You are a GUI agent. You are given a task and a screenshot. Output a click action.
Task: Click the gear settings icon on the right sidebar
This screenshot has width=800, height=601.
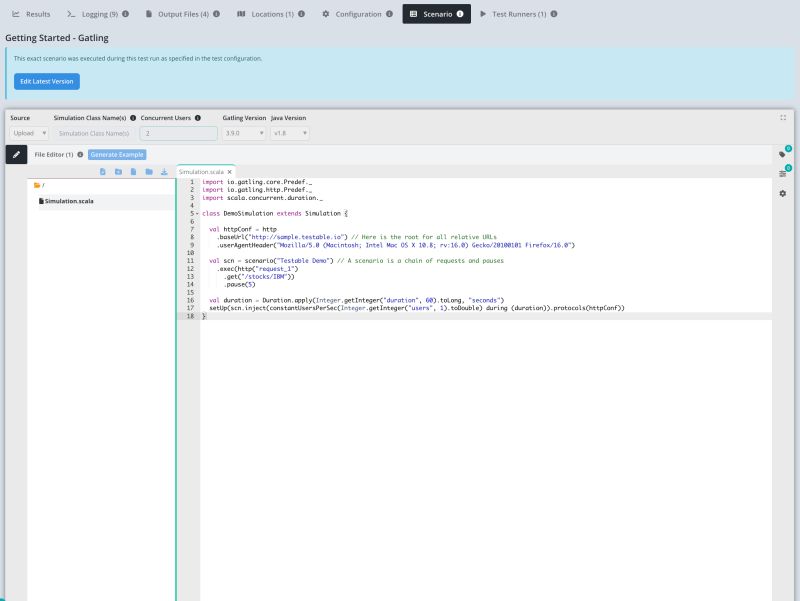pos(783,194)
